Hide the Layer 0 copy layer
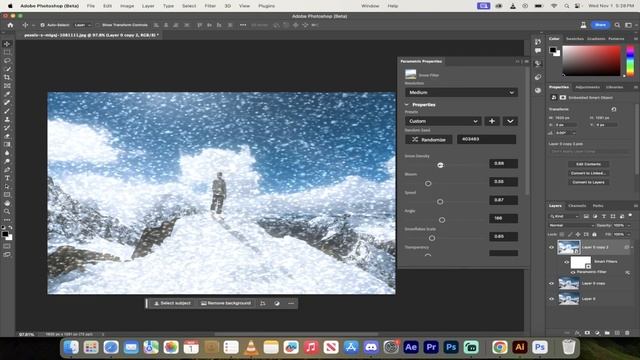Viewport: 640px width, 360px height. point(551,283)
